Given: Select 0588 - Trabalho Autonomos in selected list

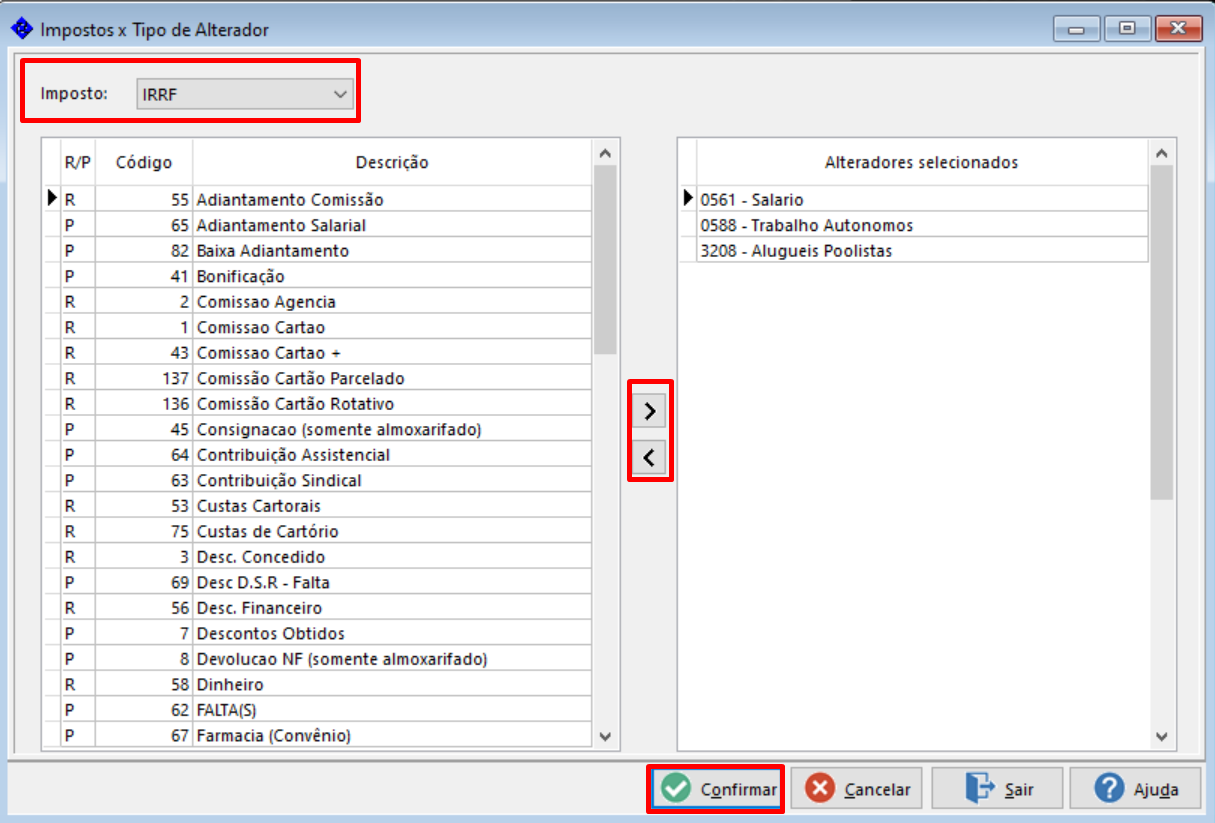Looking at the screenshot, I should click(914, 225).
